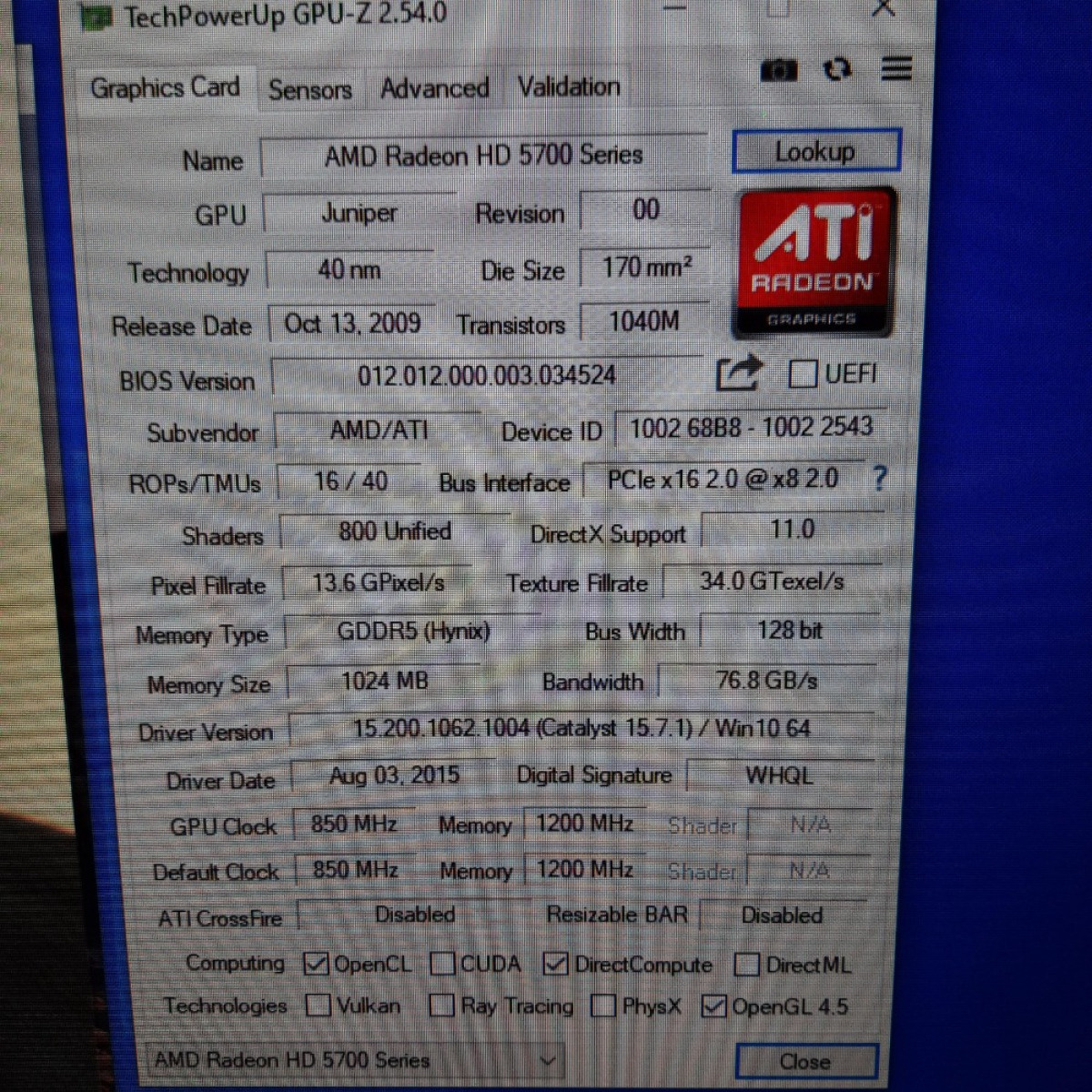Click the Bus Width value 128 bit

[790, 631]
